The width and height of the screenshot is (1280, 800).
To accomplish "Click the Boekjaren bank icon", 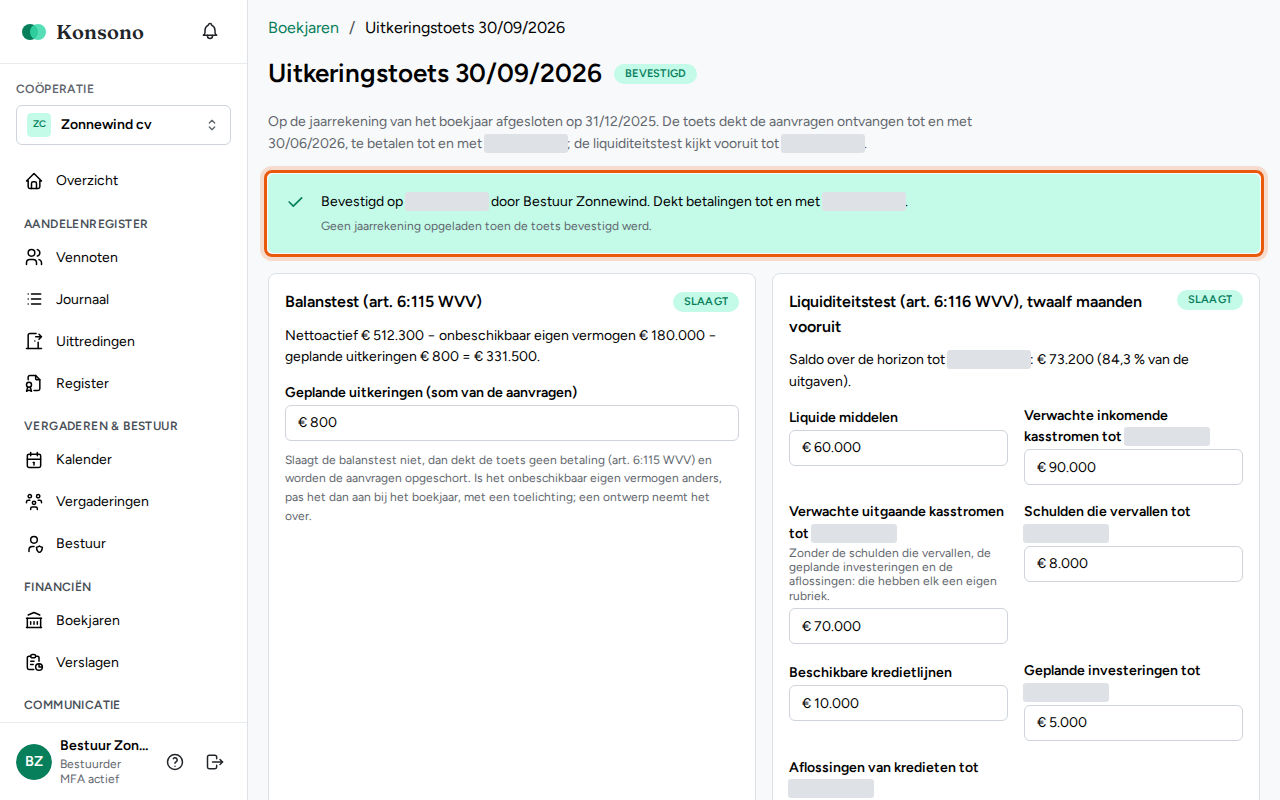I will pos(34,621).
